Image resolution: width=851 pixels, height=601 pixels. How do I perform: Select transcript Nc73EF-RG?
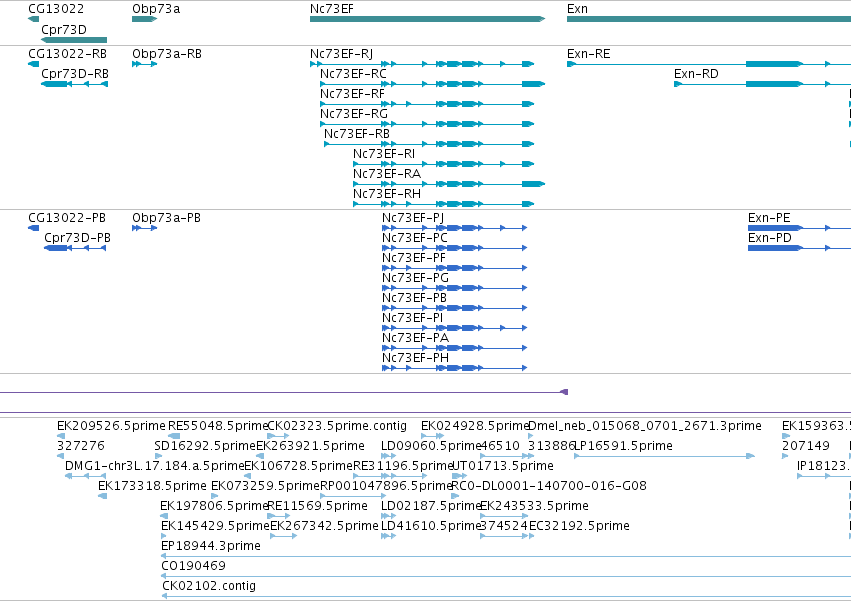click(354, 114)
